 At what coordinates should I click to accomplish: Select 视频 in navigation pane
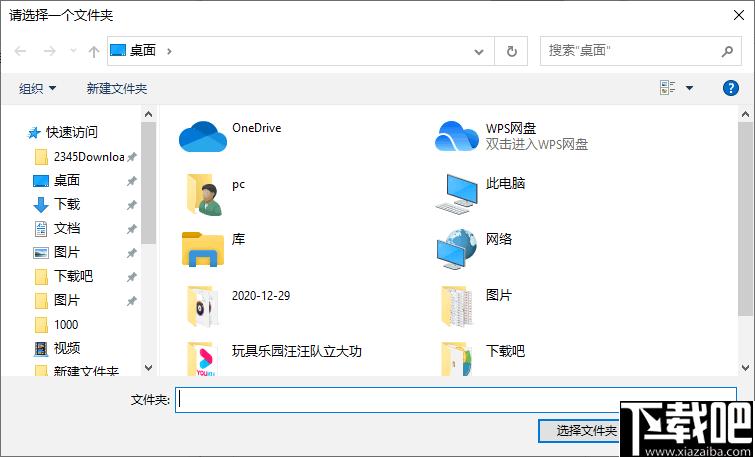coord(57,348)
